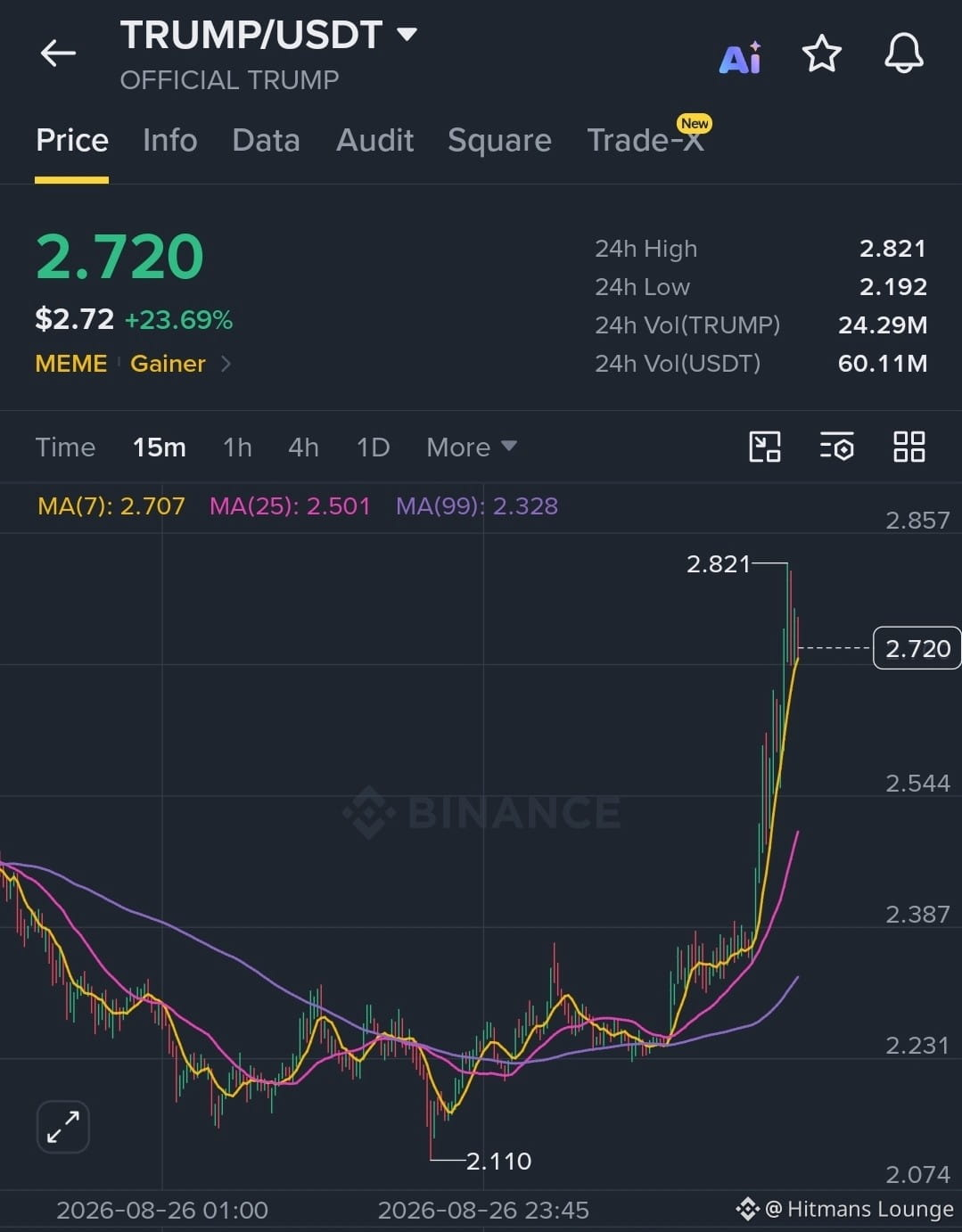Switch to the Square tab
This screenshot has width=962, height=1232.
(499, 141)
